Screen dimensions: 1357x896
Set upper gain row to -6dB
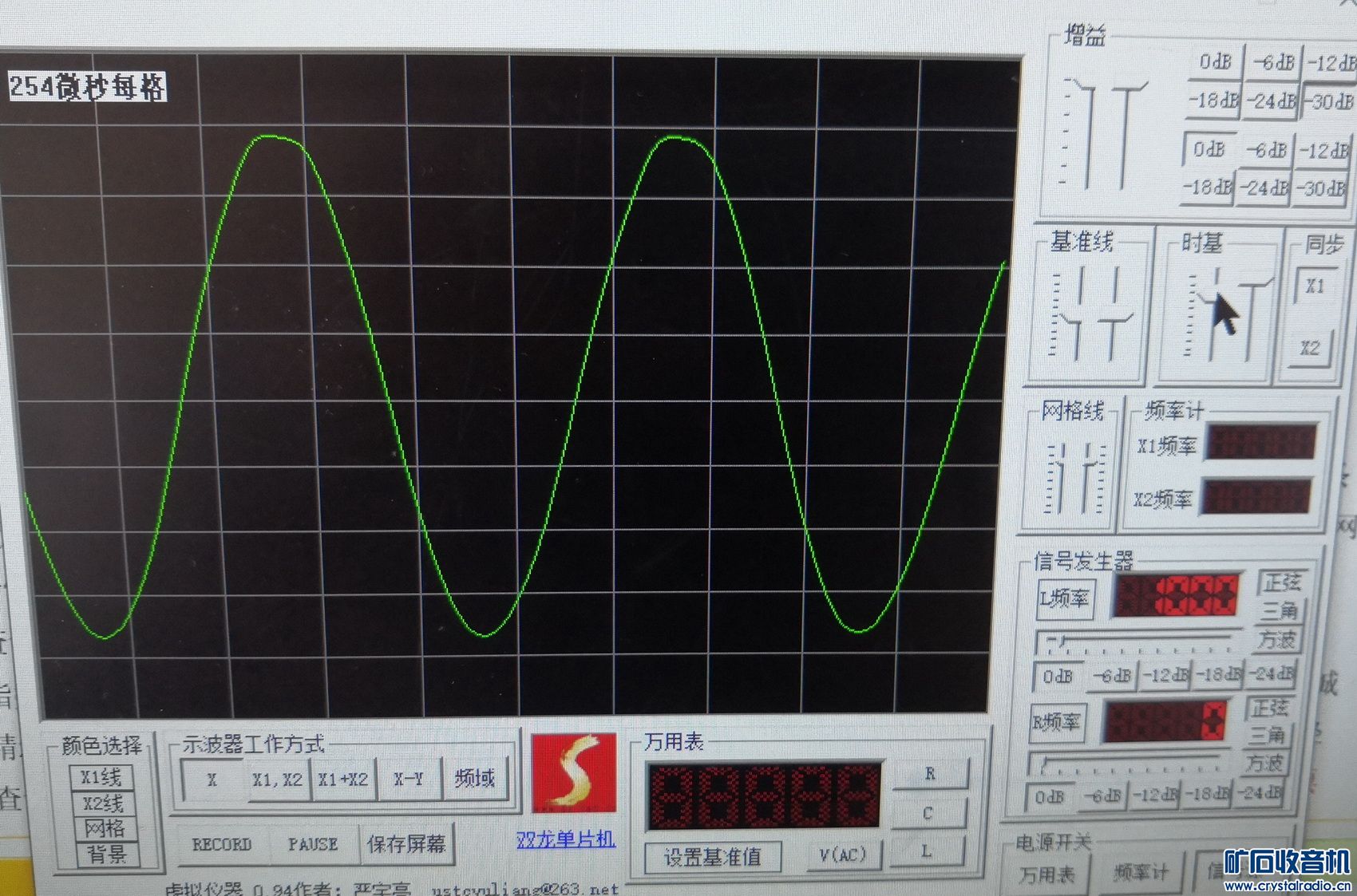click(1273, 62)
